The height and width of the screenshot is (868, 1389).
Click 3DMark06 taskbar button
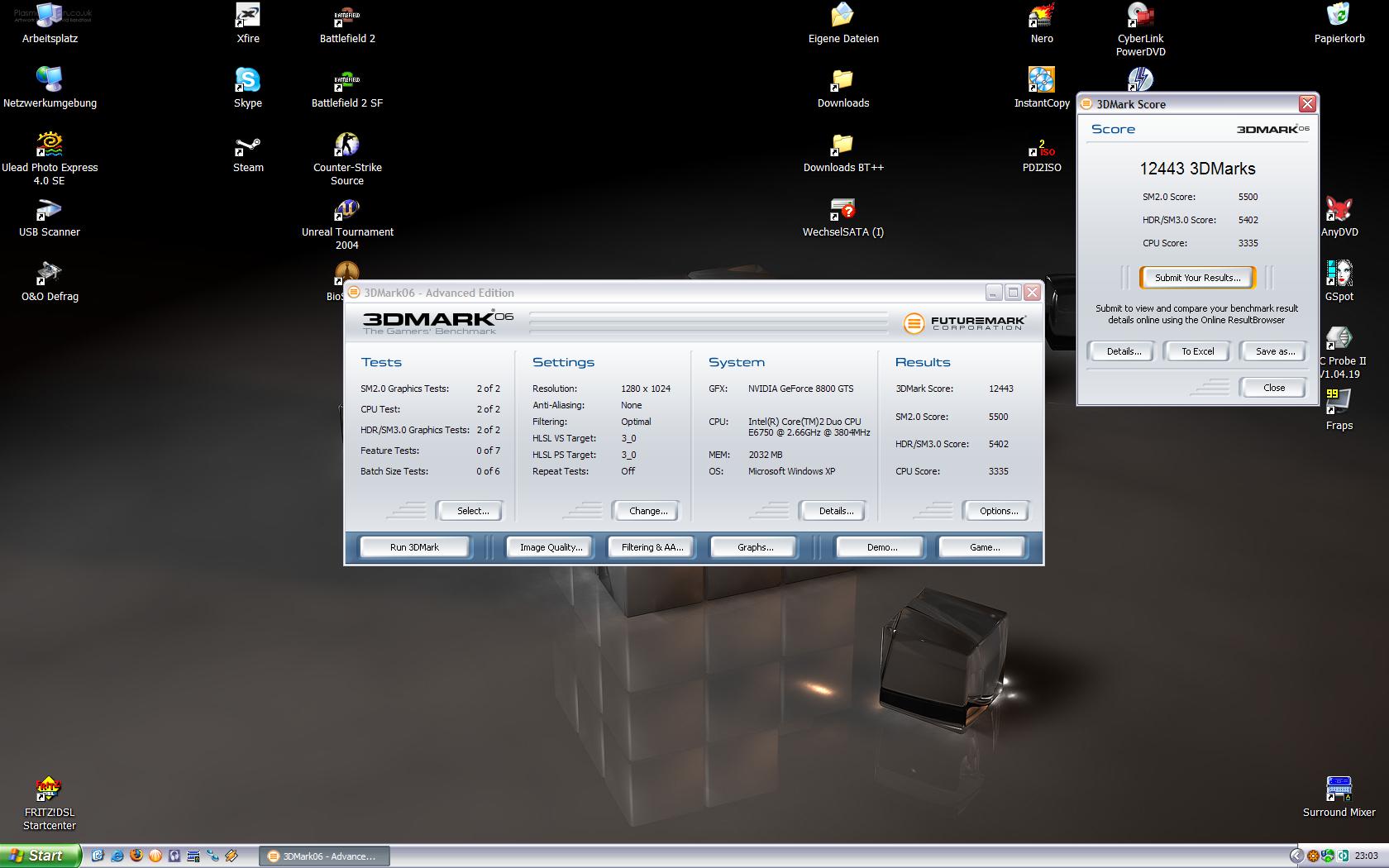324,856
